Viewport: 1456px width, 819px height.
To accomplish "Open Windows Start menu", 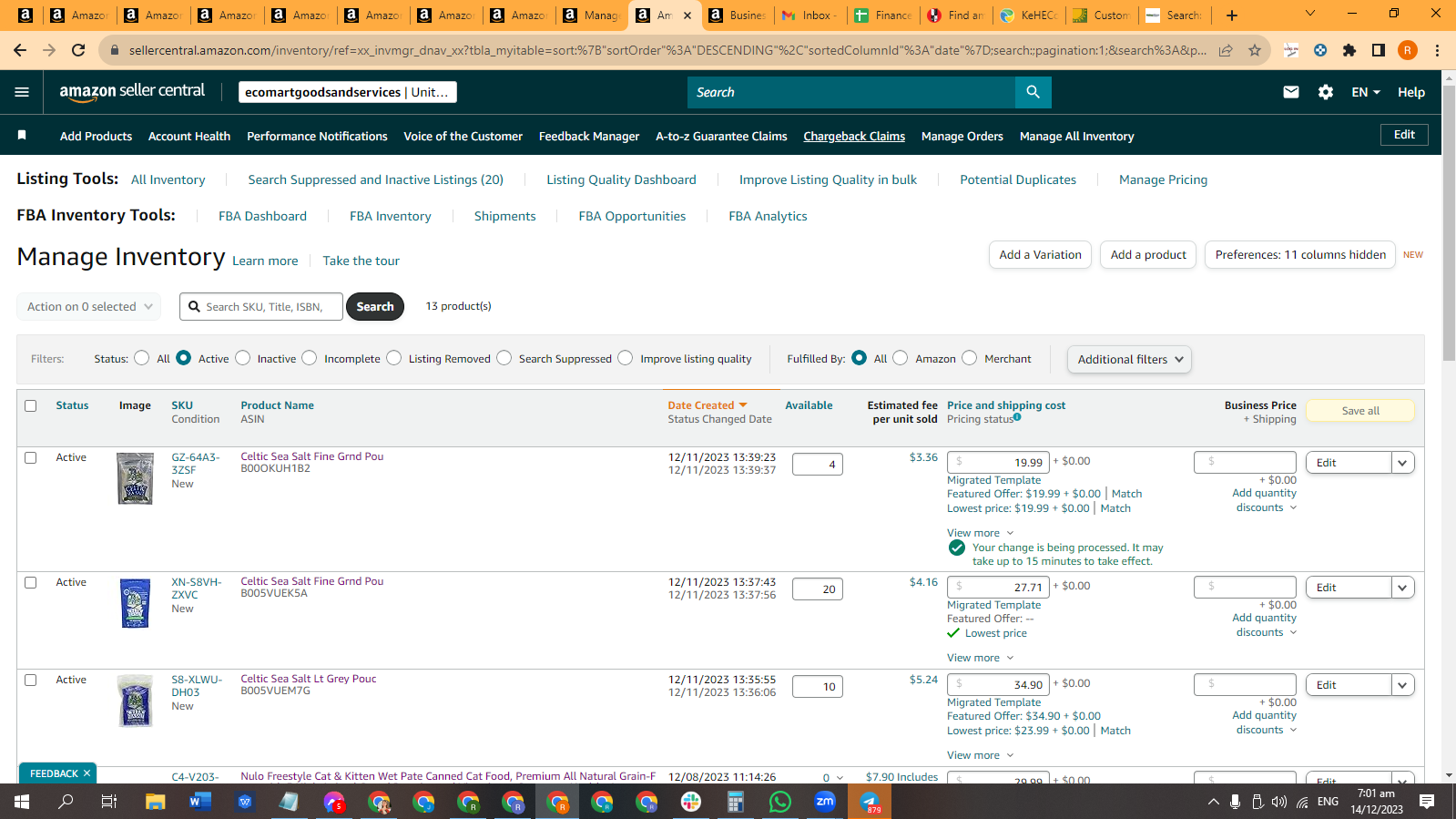I will pyautogui.click(x=22, y=802).
